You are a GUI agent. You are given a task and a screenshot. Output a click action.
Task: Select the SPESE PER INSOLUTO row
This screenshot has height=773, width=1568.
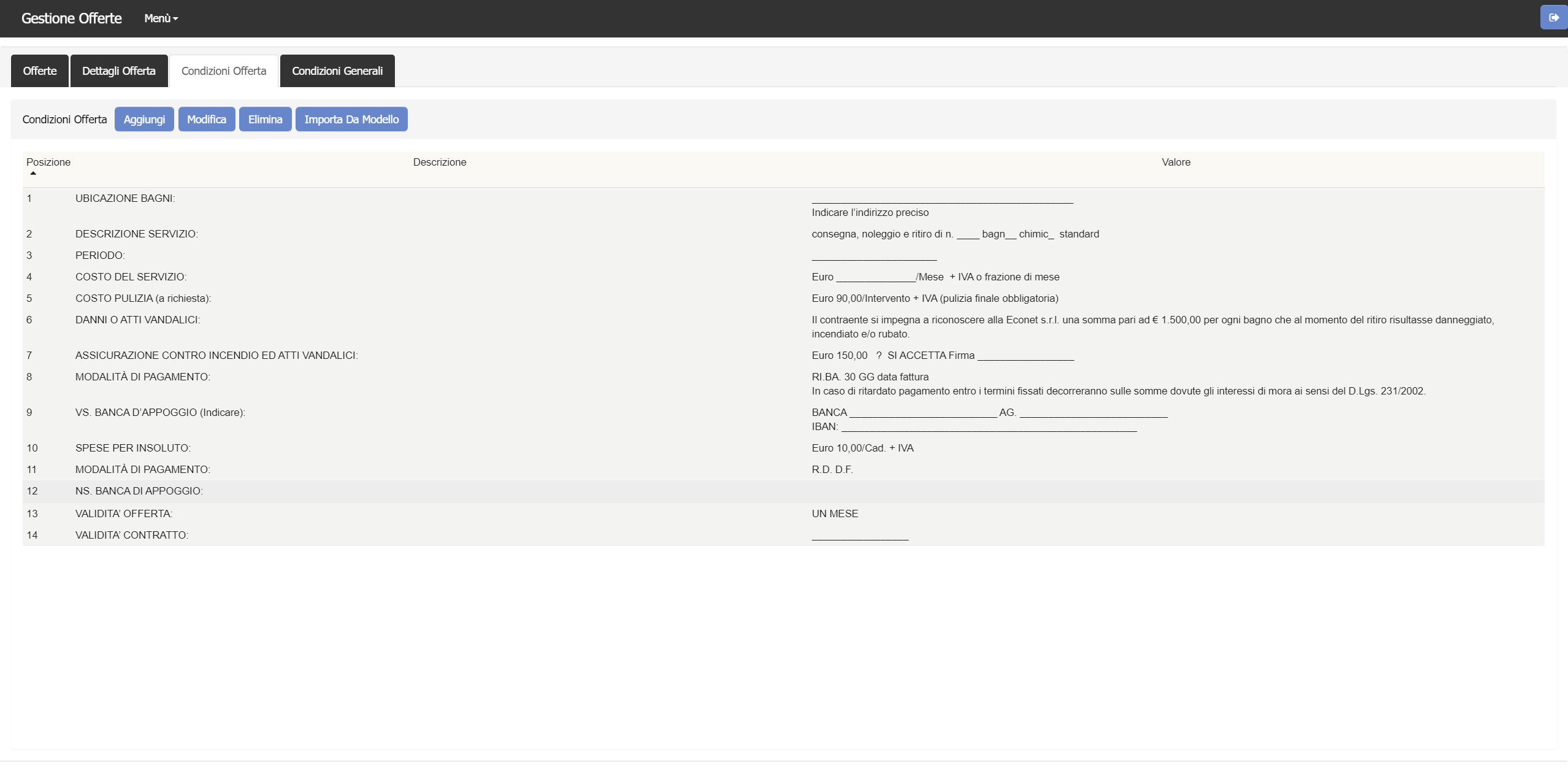tap(133, 448)
